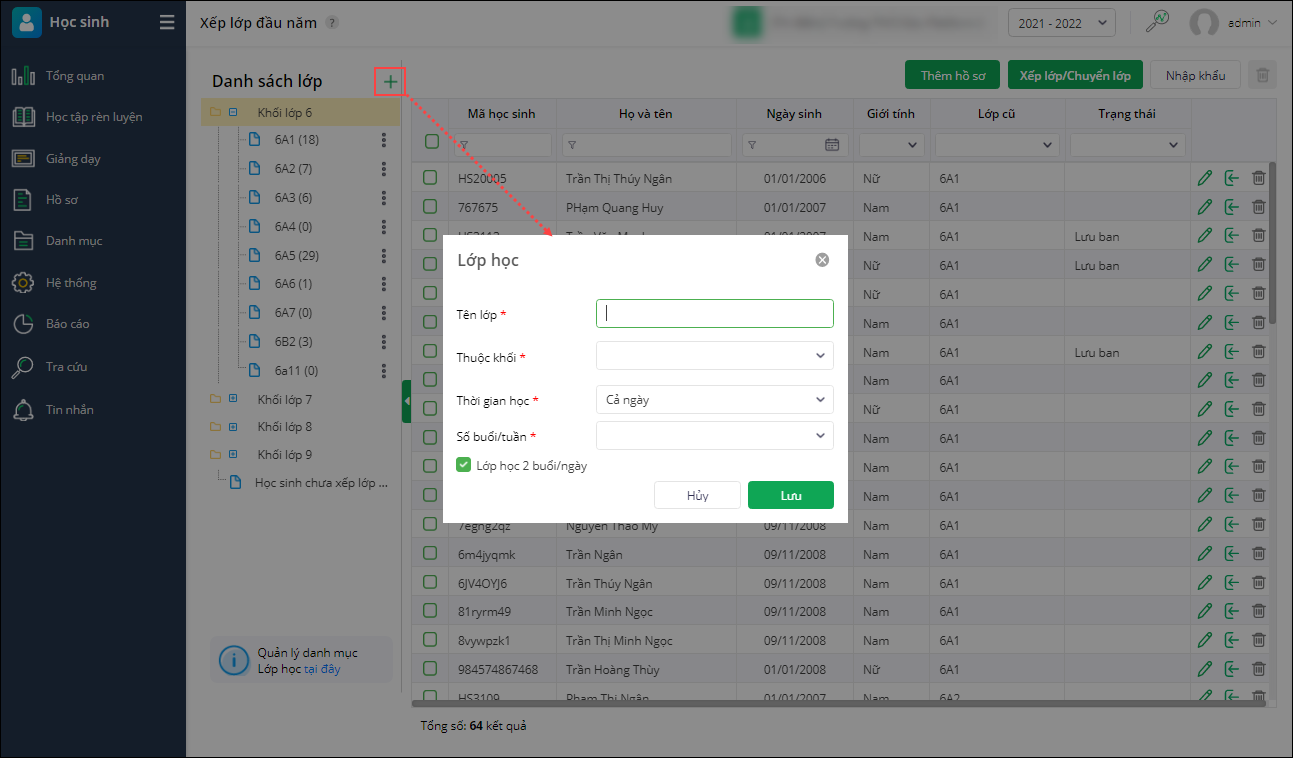Expand the Khối lớp 7 tree node
The width and height of the screenshot is (1293, 758).
pos(233,399)
